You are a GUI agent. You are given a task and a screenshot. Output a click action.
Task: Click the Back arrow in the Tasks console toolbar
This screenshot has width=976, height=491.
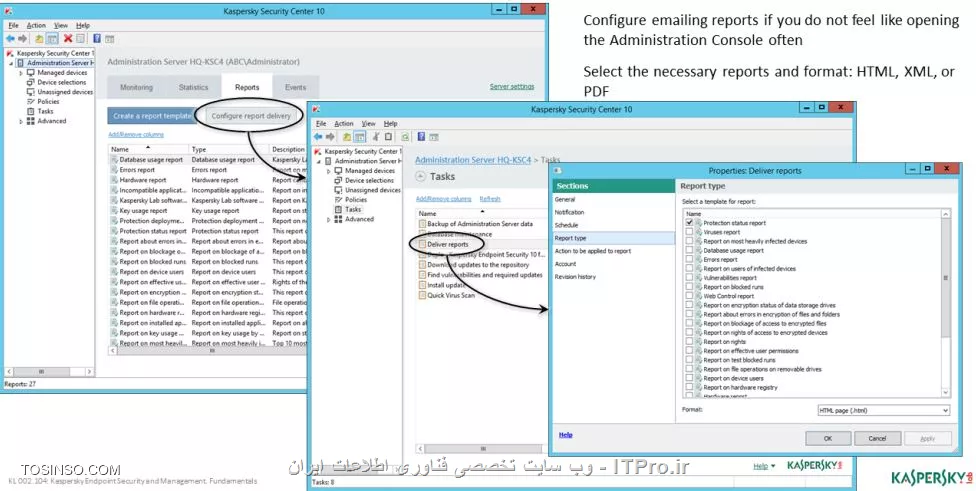pyautogui.click(x=318, y=137)
